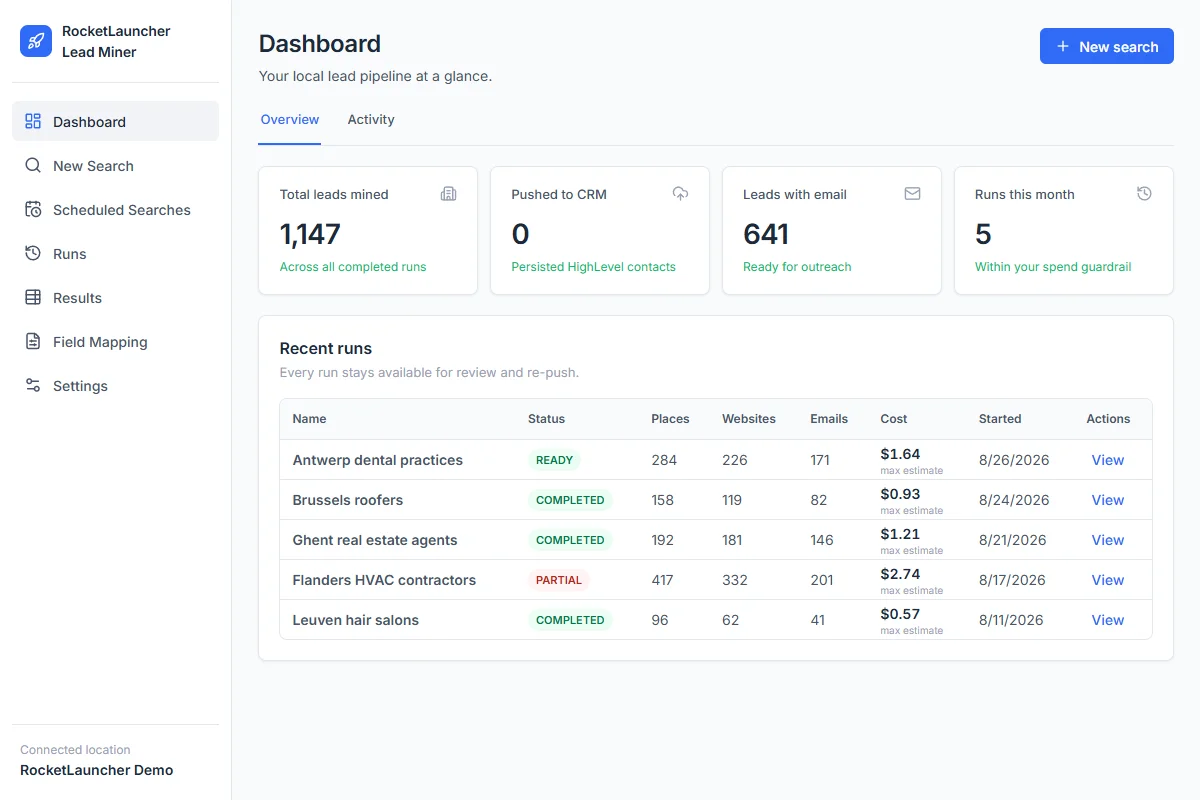Click the history clock icon on Runs this month card
This screenshot has width=1200, height=800.
point(1144,194)
